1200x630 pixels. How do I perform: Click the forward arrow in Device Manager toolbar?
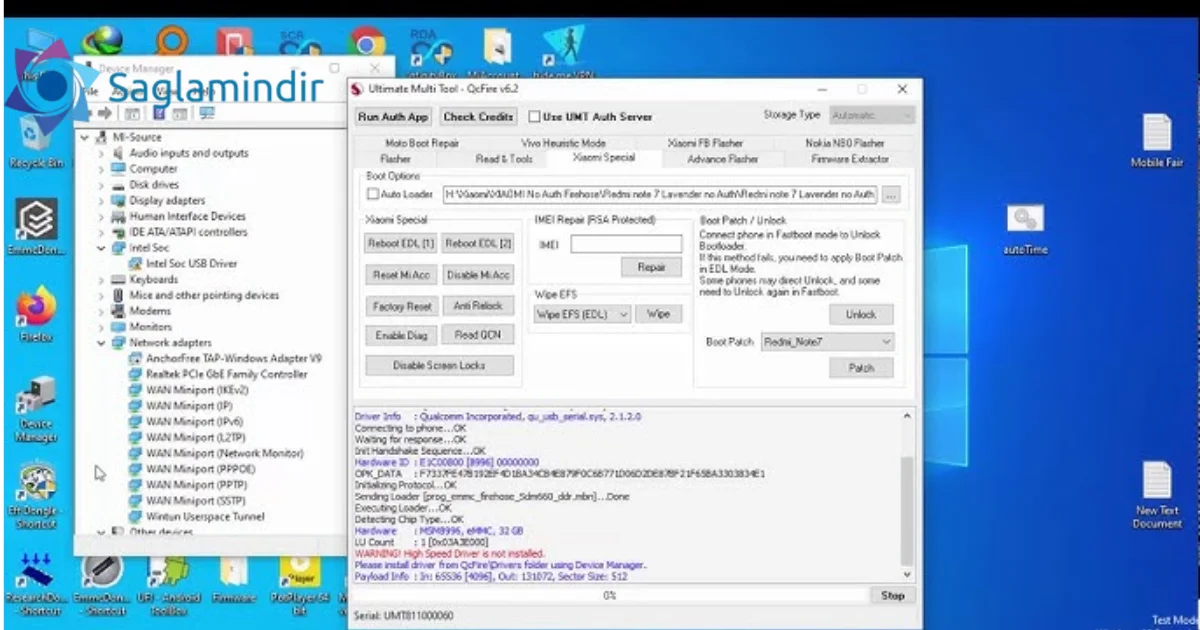click(x=107, y=113)
